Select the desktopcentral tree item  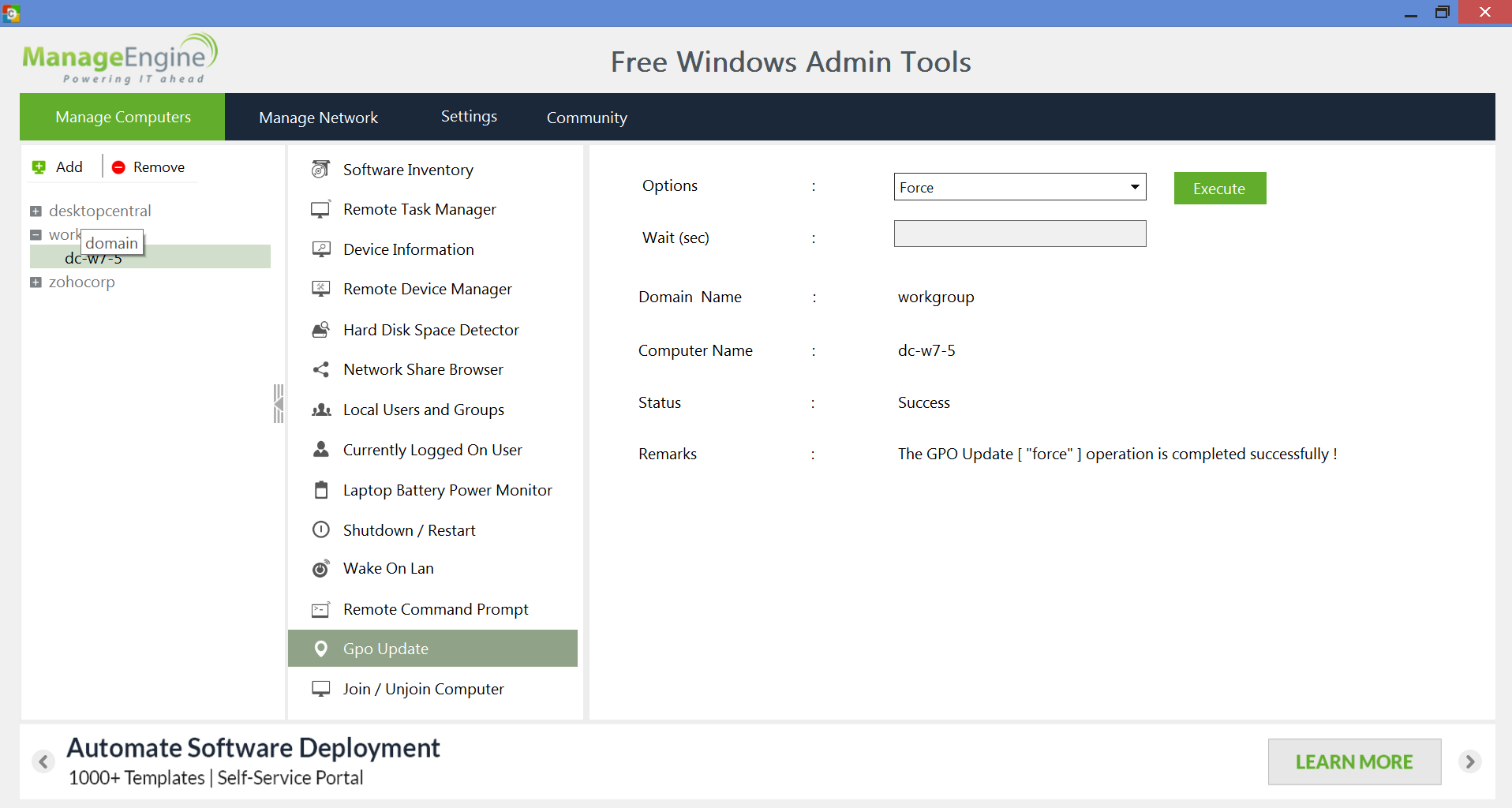tap(99, 211)
